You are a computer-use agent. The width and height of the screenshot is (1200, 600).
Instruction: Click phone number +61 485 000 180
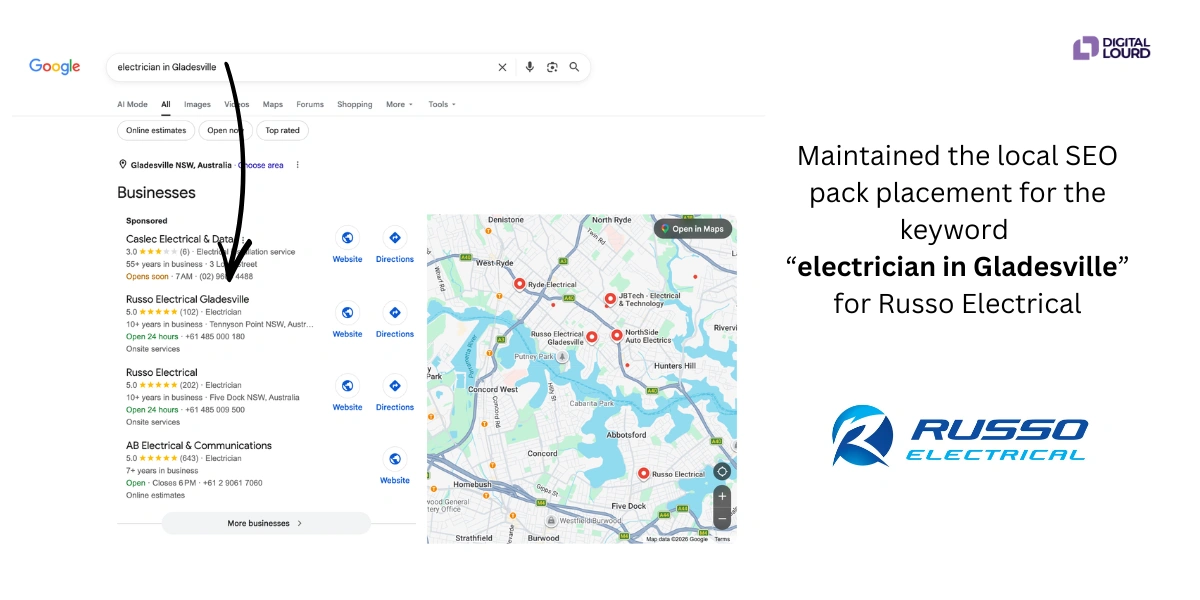213,337
